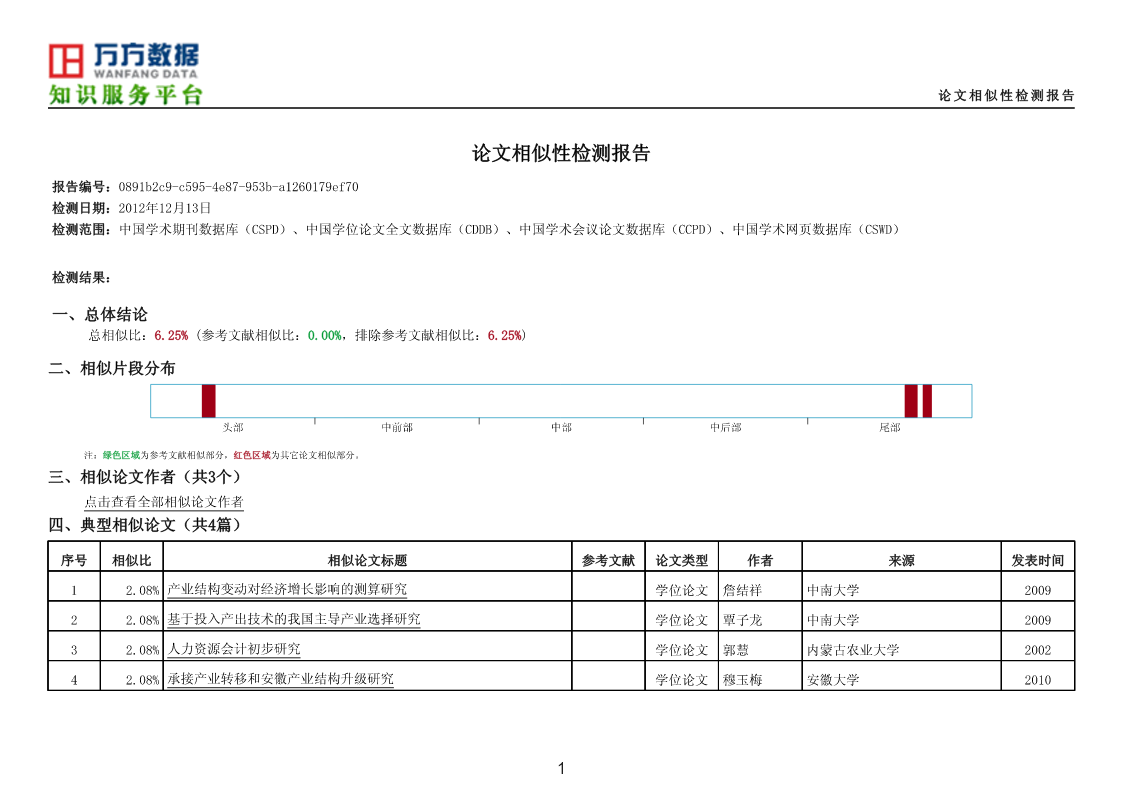Click the Wanfang Data logo
The width and height of the screenshot is (1123, 794).
tap(124, 61)
